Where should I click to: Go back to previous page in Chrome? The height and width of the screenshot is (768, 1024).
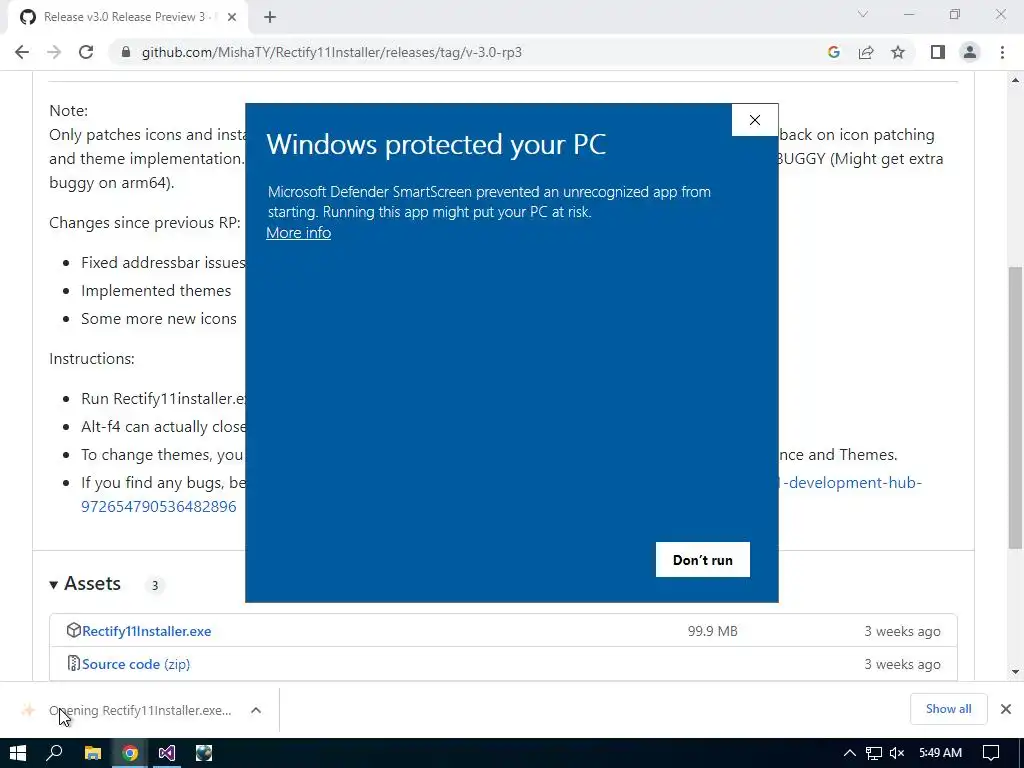pos(22,52)
